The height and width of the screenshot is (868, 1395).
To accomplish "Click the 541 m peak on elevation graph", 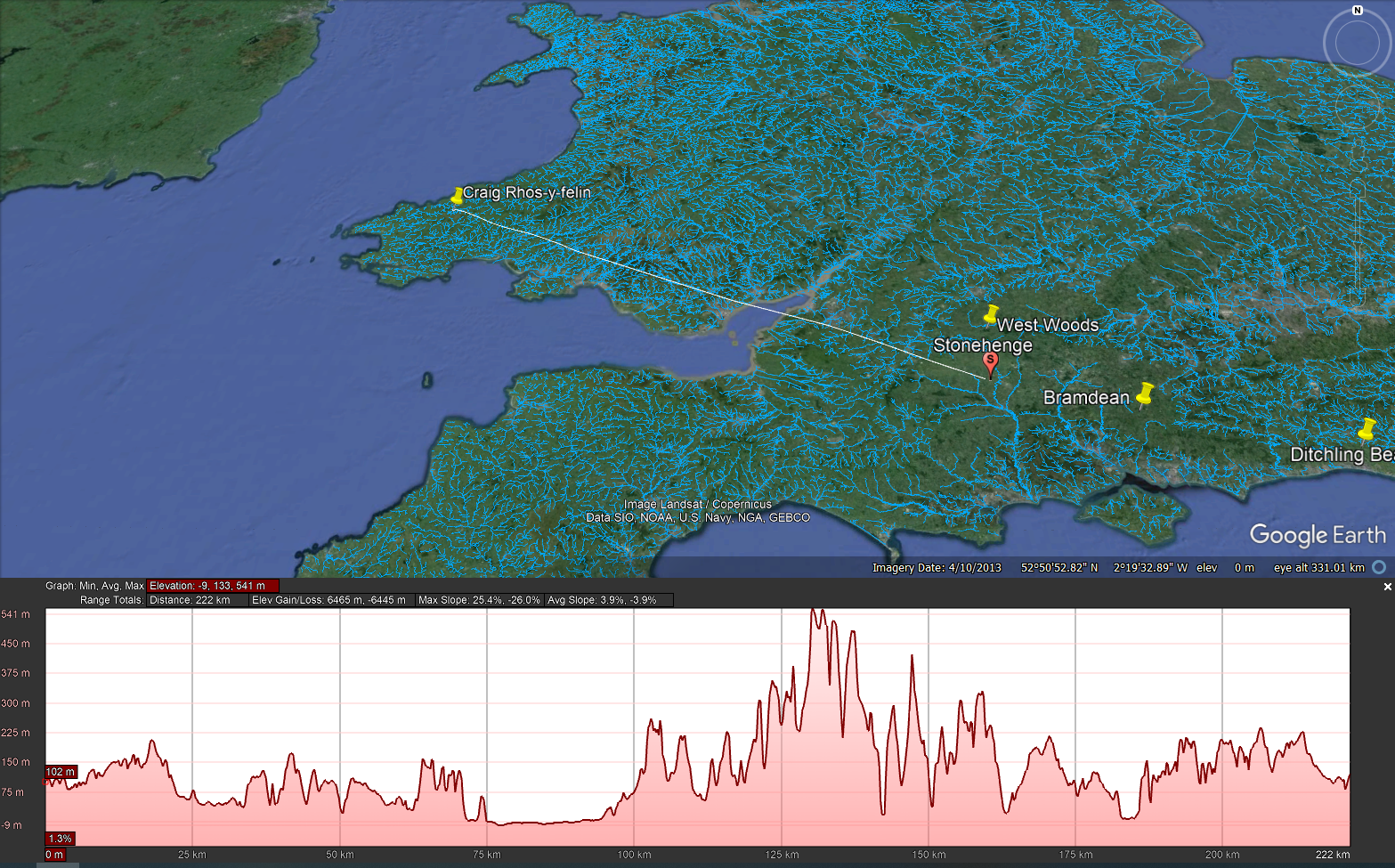I will click(x=814, y=612).
